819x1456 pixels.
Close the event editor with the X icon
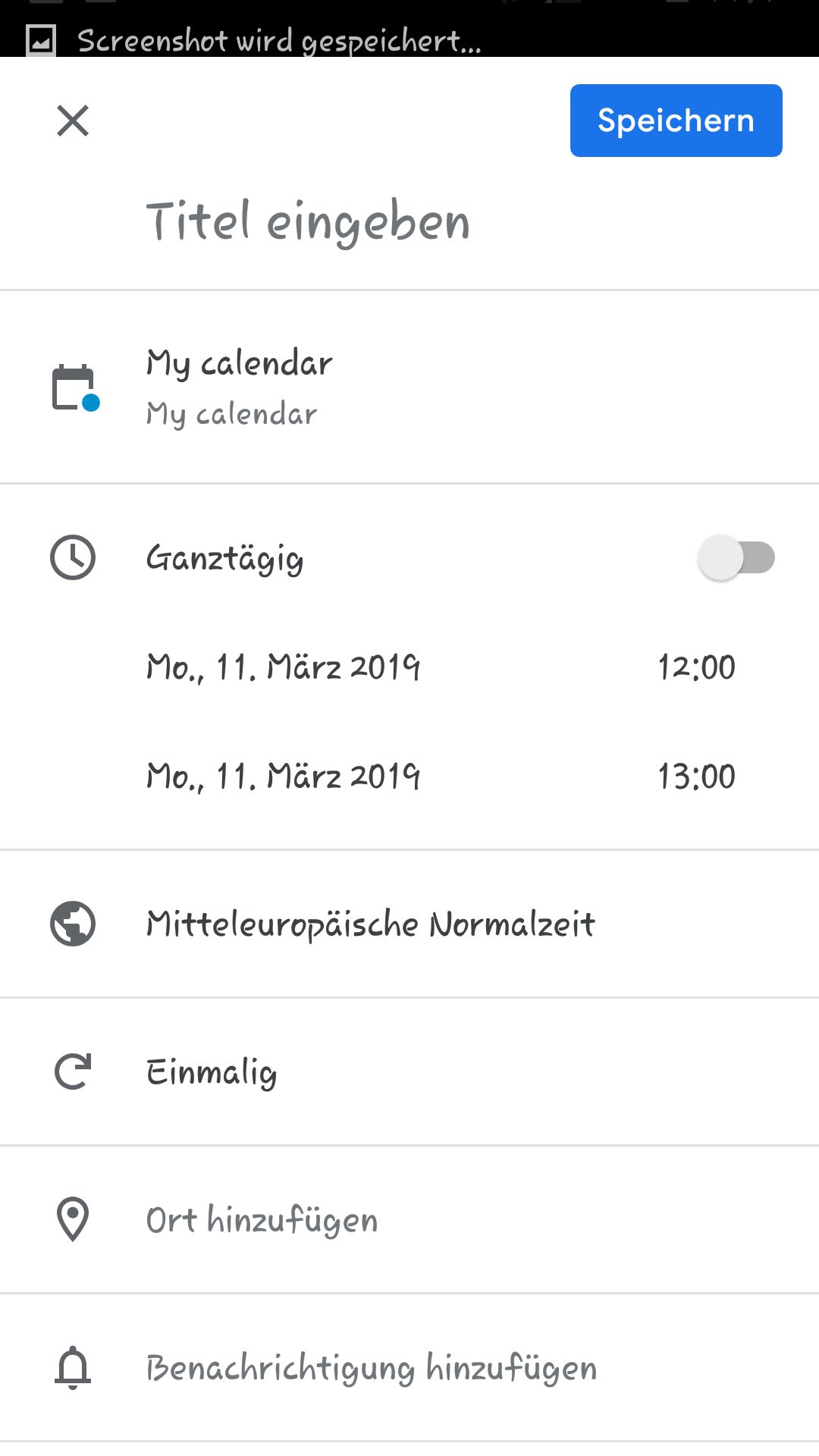pos(73,121)
